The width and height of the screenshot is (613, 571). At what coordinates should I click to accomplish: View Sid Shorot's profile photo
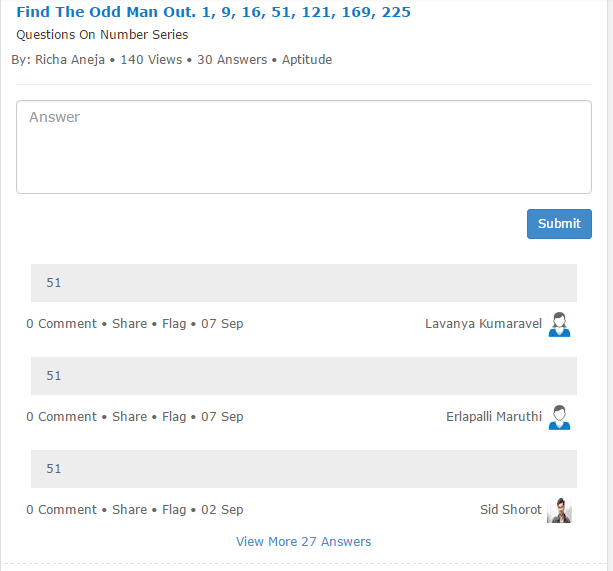(559, 510)
